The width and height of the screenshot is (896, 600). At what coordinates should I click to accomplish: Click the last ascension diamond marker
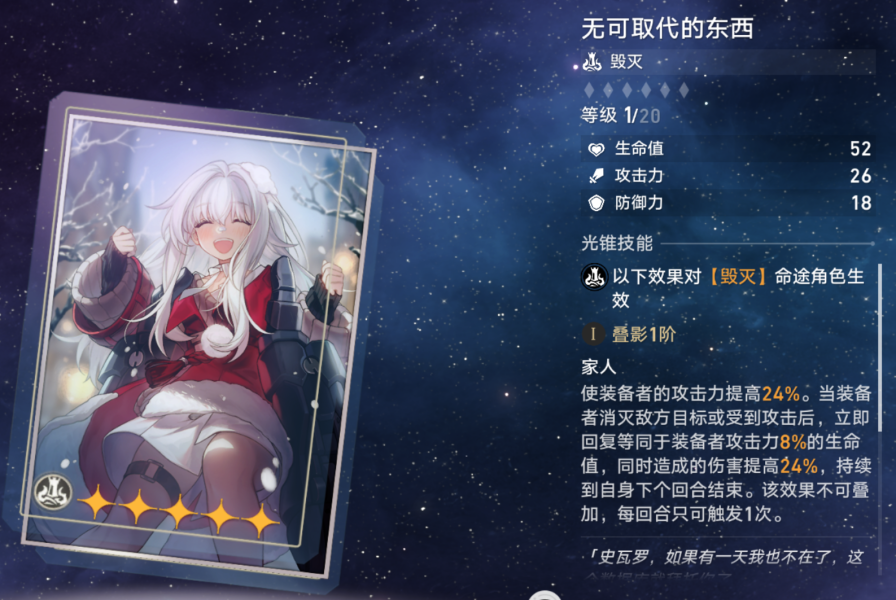(683, 90)
